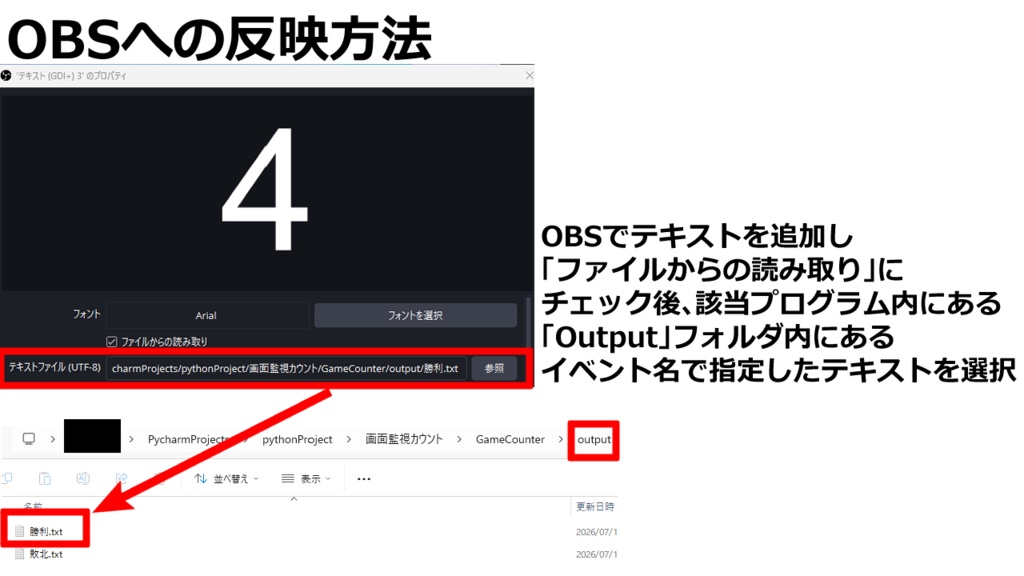Click the properties panel vertical scrollbar

point(528,323)
